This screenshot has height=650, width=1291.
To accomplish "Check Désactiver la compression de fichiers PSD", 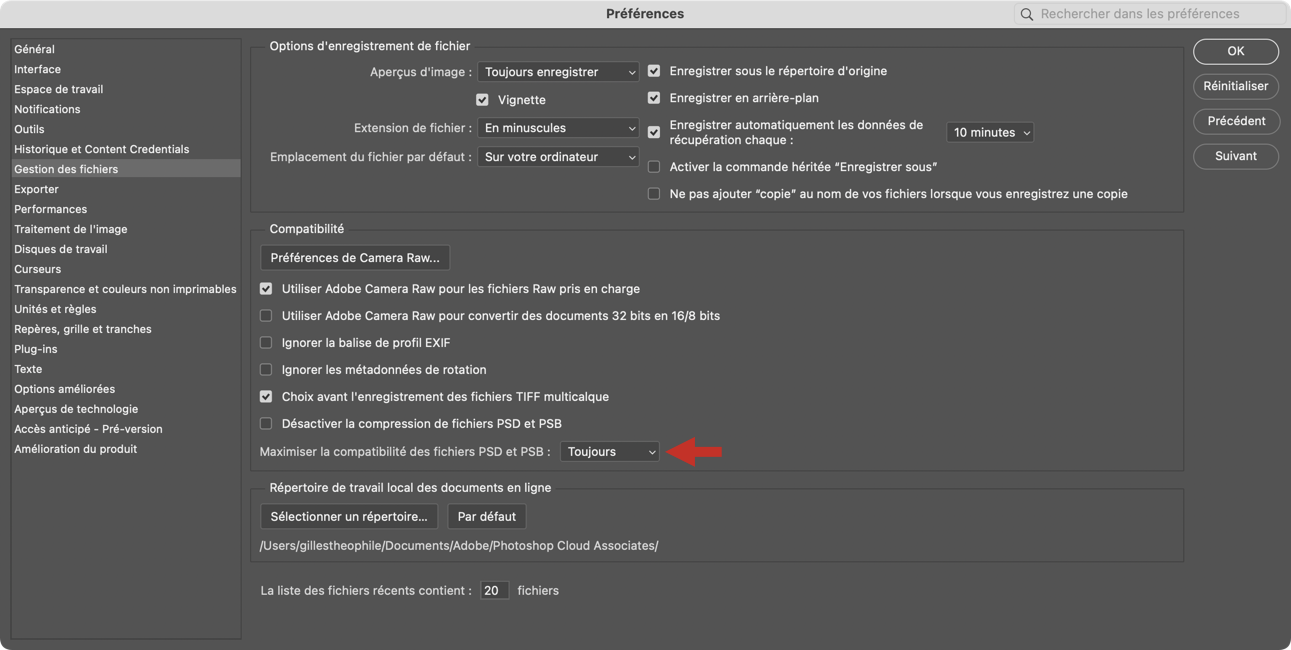I will pyautogui.click(x=266, y=424).
